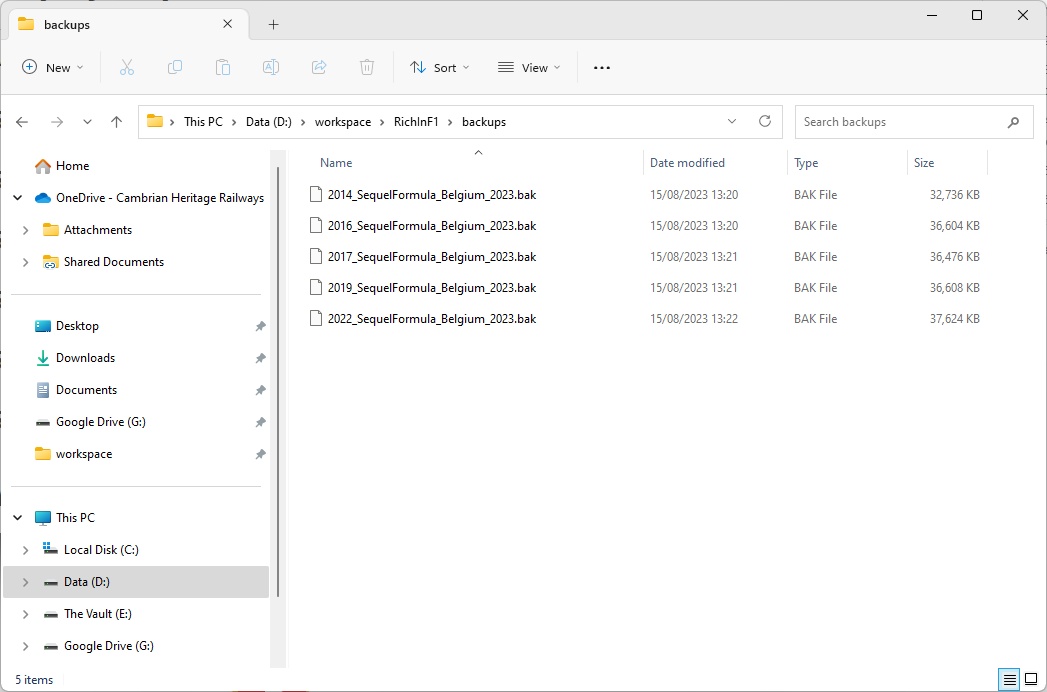Select 2017_SequelFormula_Belgium_2023.bak file
The height and width of the screenshot is (692, 1047).
pyautogui.click(x=431, y=256)
